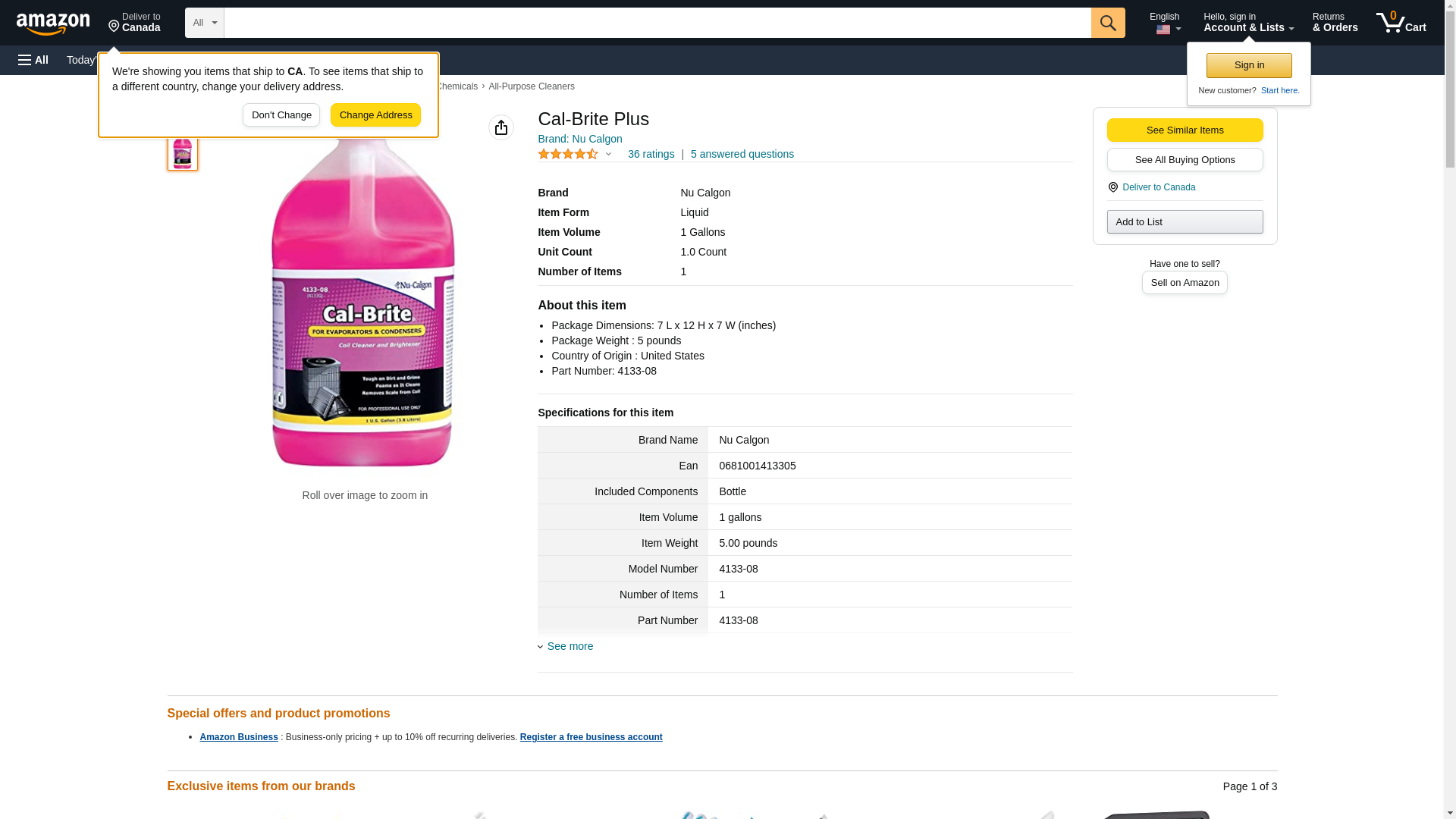Viewport: 1456px width, 819px height.
Task: Click into the search input field
Action: click(657, 23)
